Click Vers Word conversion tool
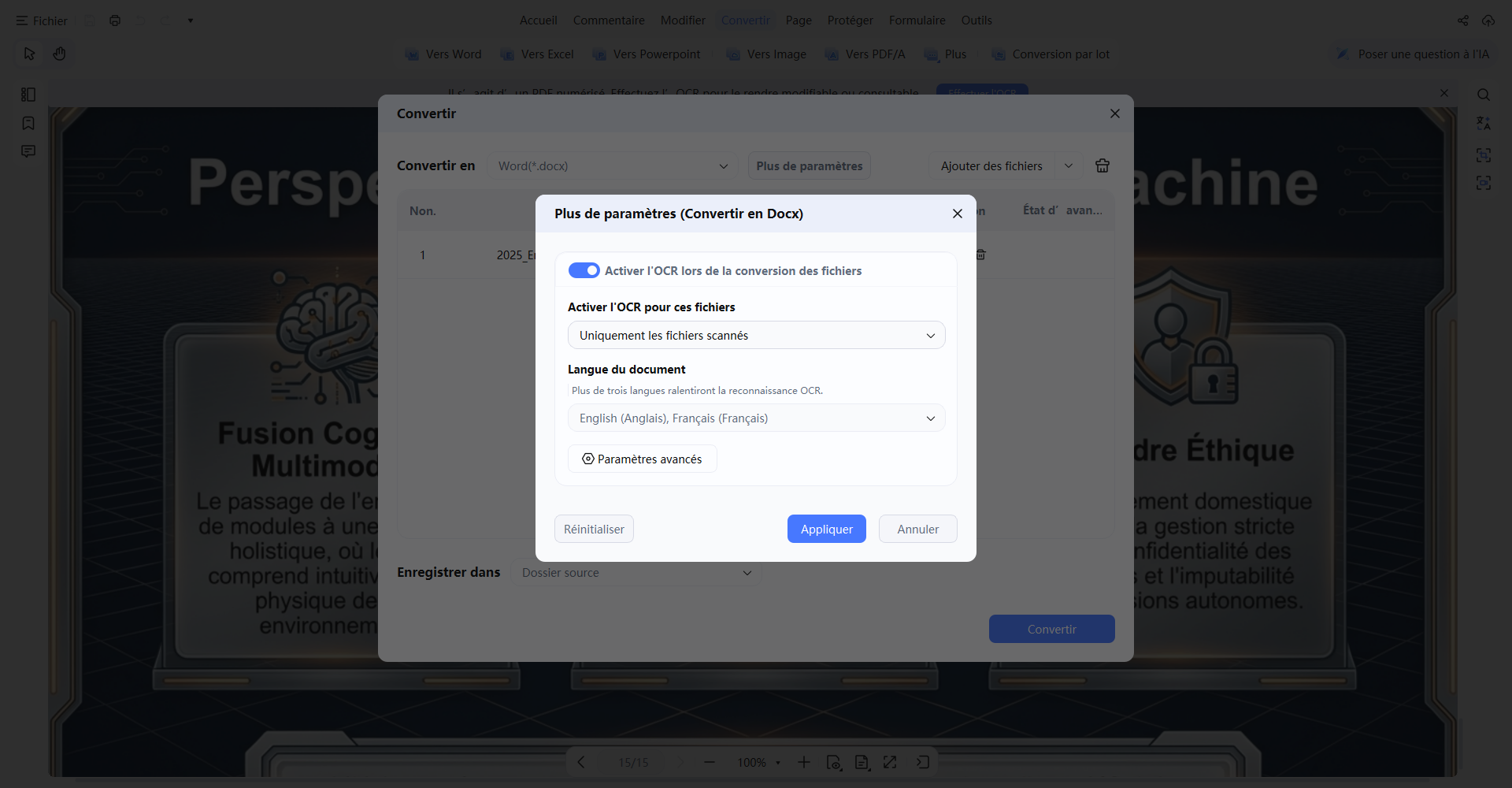The height and width of the screenshot is (788, 1512). [443, 54]
